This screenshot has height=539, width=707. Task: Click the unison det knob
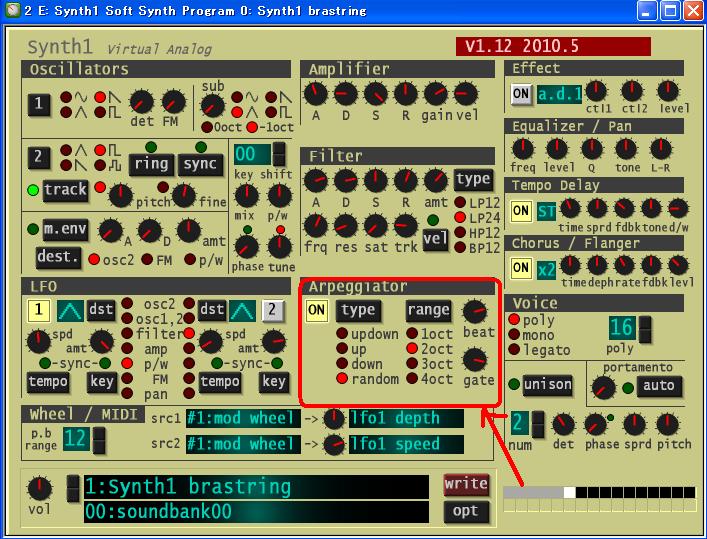(564, 425)
